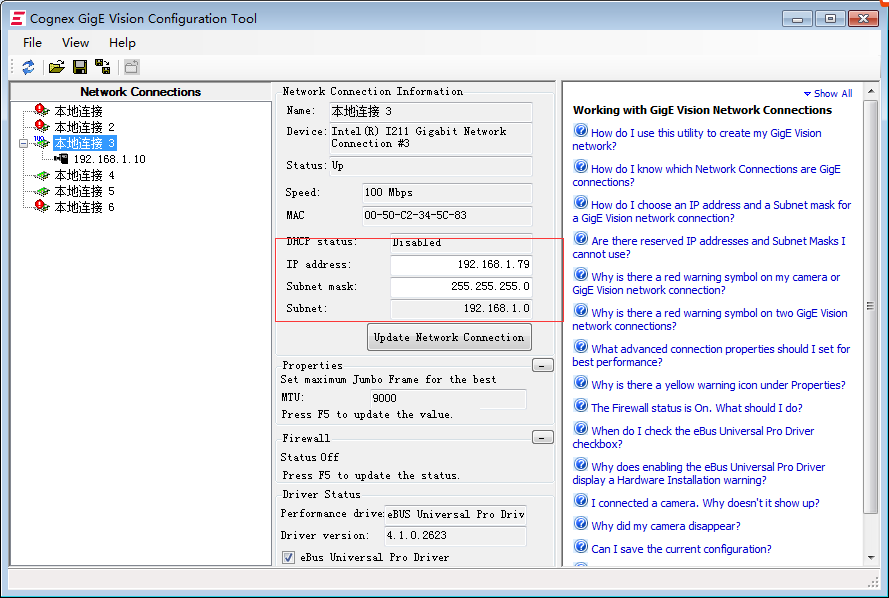Click help icon for 'Firewall status is On'

pos(581,405)
